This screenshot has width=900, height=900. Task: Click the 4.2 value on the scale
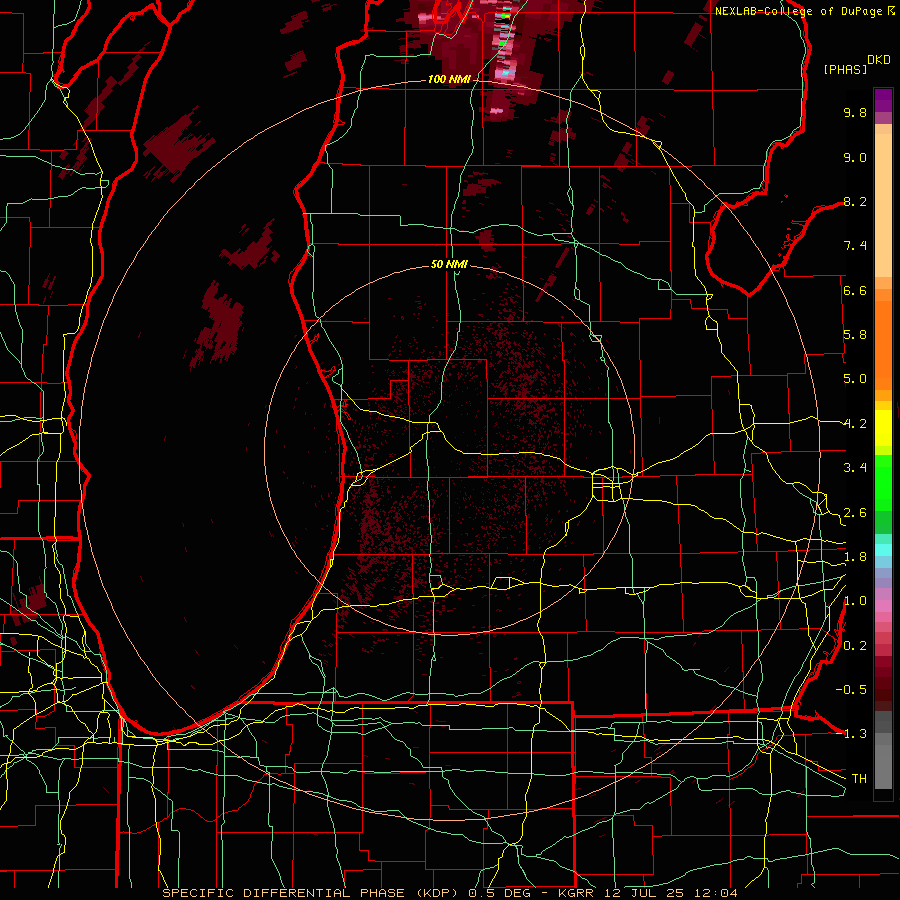click(x=855, y=424)
